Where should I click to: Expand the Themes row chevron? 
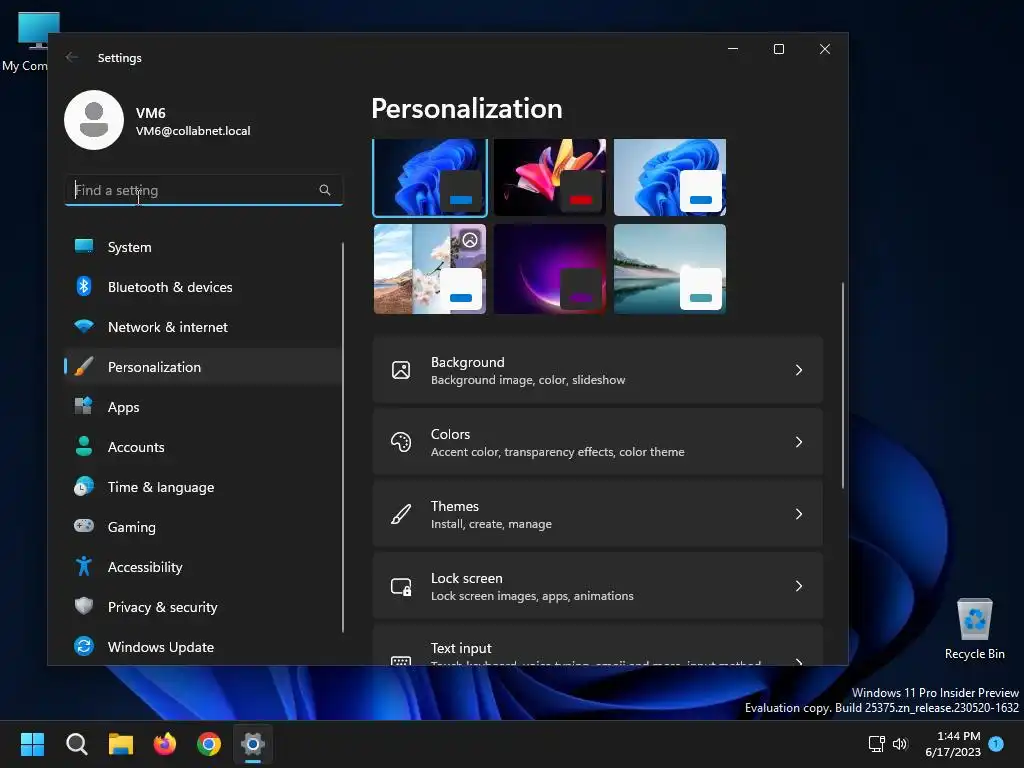point(799,514)
